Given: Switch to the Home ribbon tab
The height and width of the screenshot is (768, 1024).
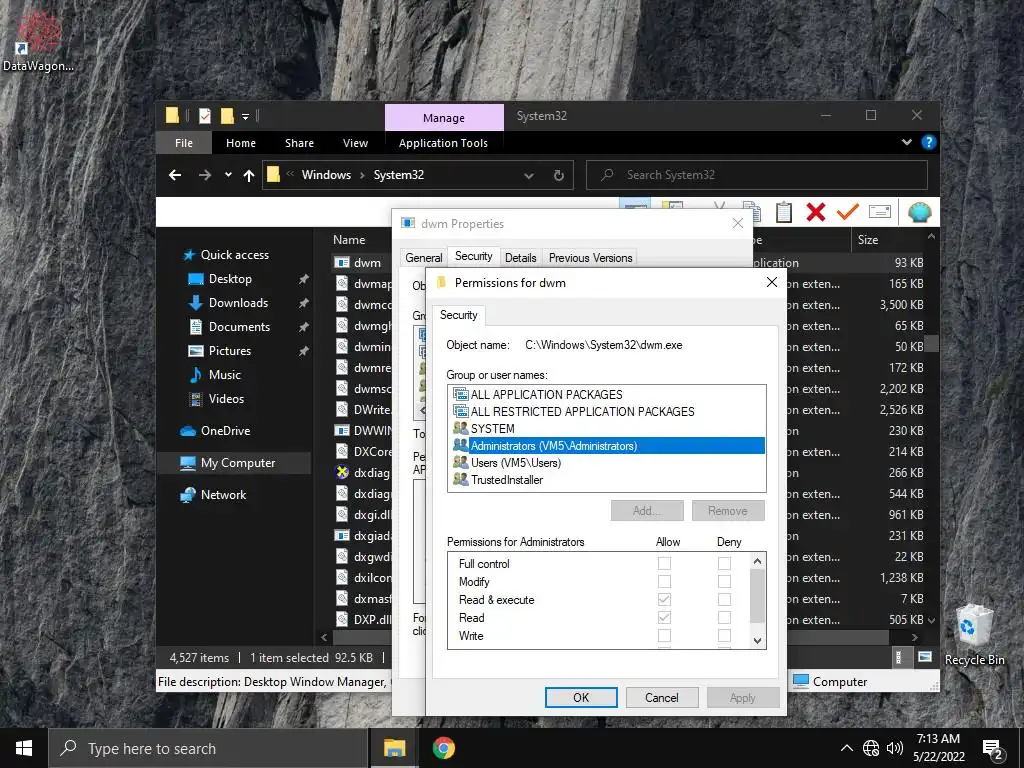Looking at the screenshot, I should point(241,143).
